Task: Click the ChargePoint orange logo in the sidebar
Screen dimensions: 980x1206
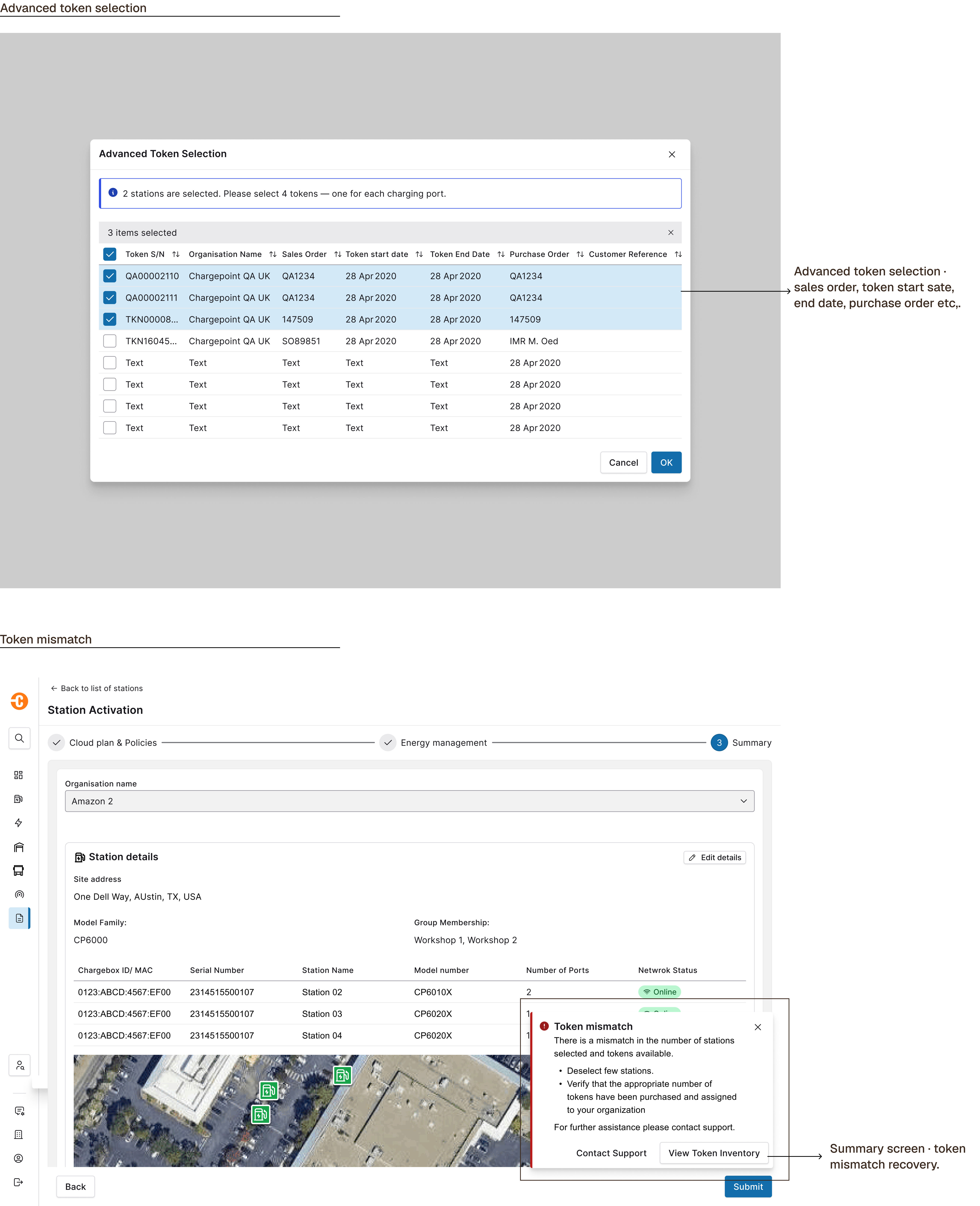Action: pyautogui.click(x=19, y=701)
